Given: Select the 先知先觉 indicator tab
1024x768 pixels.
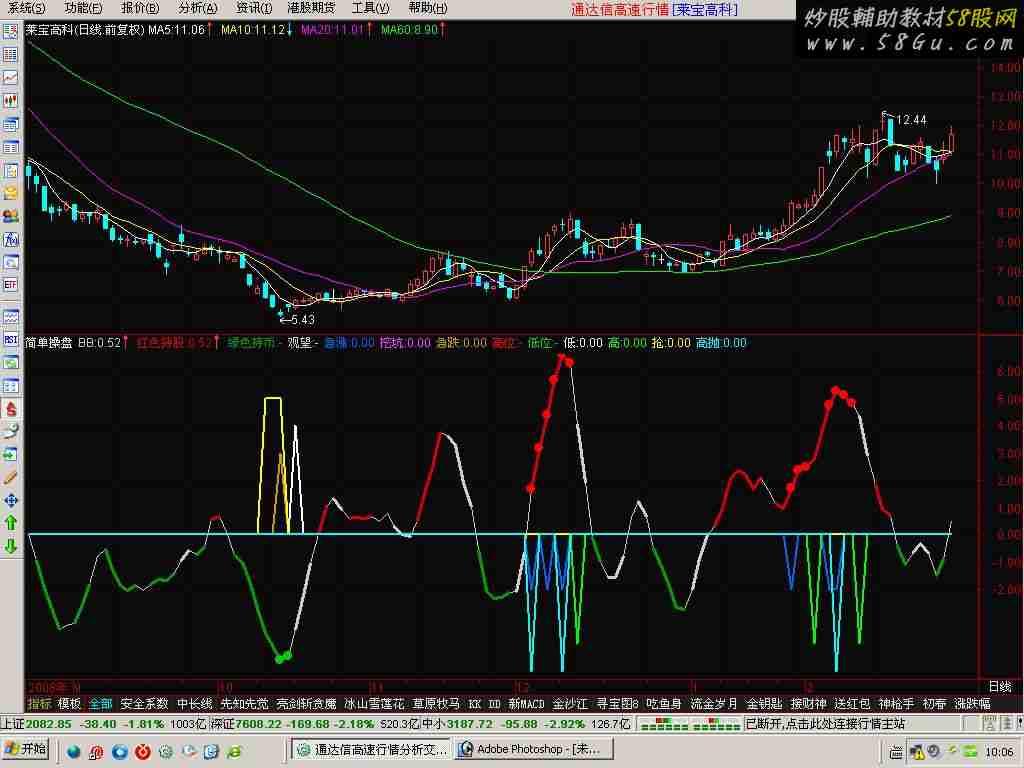Looking at the screenshot, I should tap(244, 703).
